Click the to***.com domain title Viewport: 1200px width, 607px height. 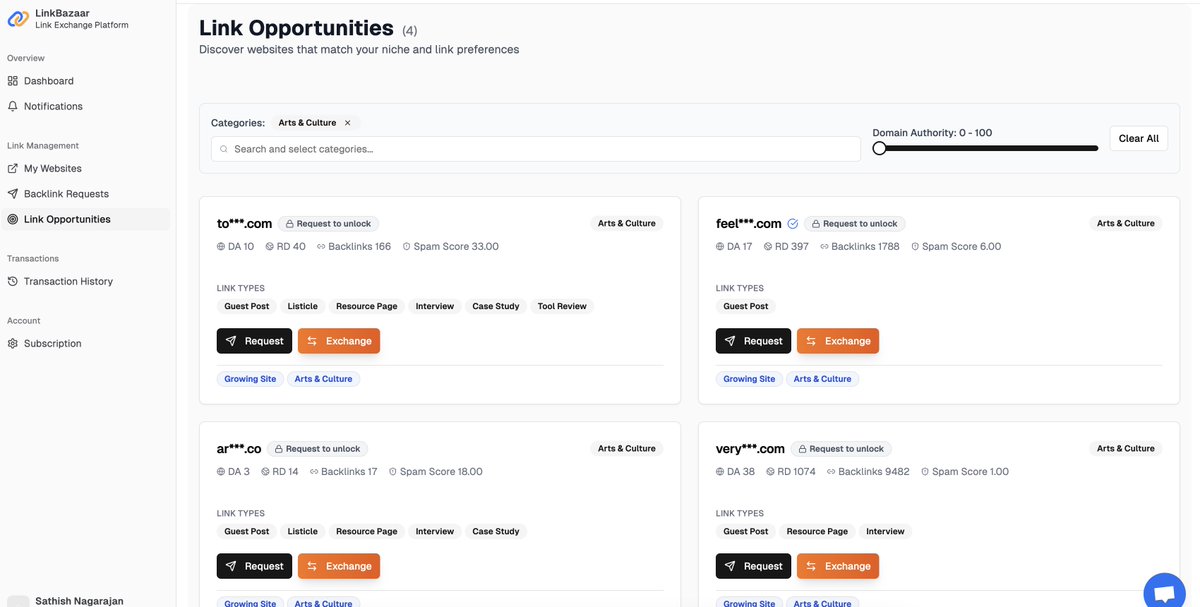point(245,224)
